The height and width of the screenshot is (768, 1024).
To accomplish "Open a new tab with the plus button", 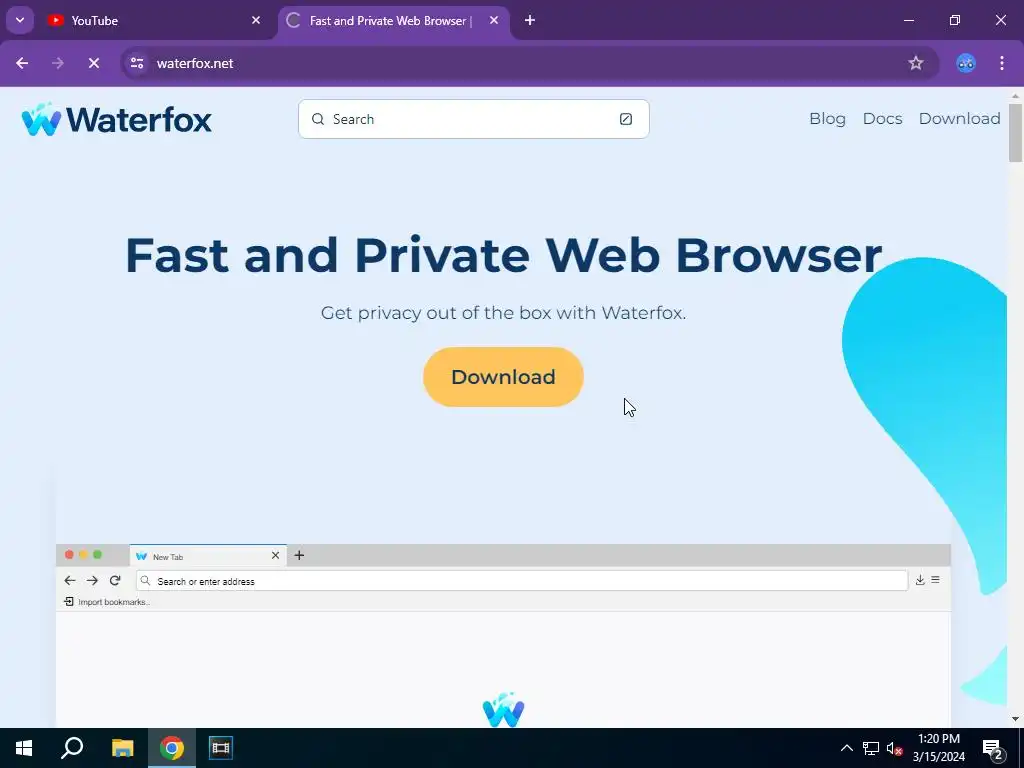I will coord(530,20).
